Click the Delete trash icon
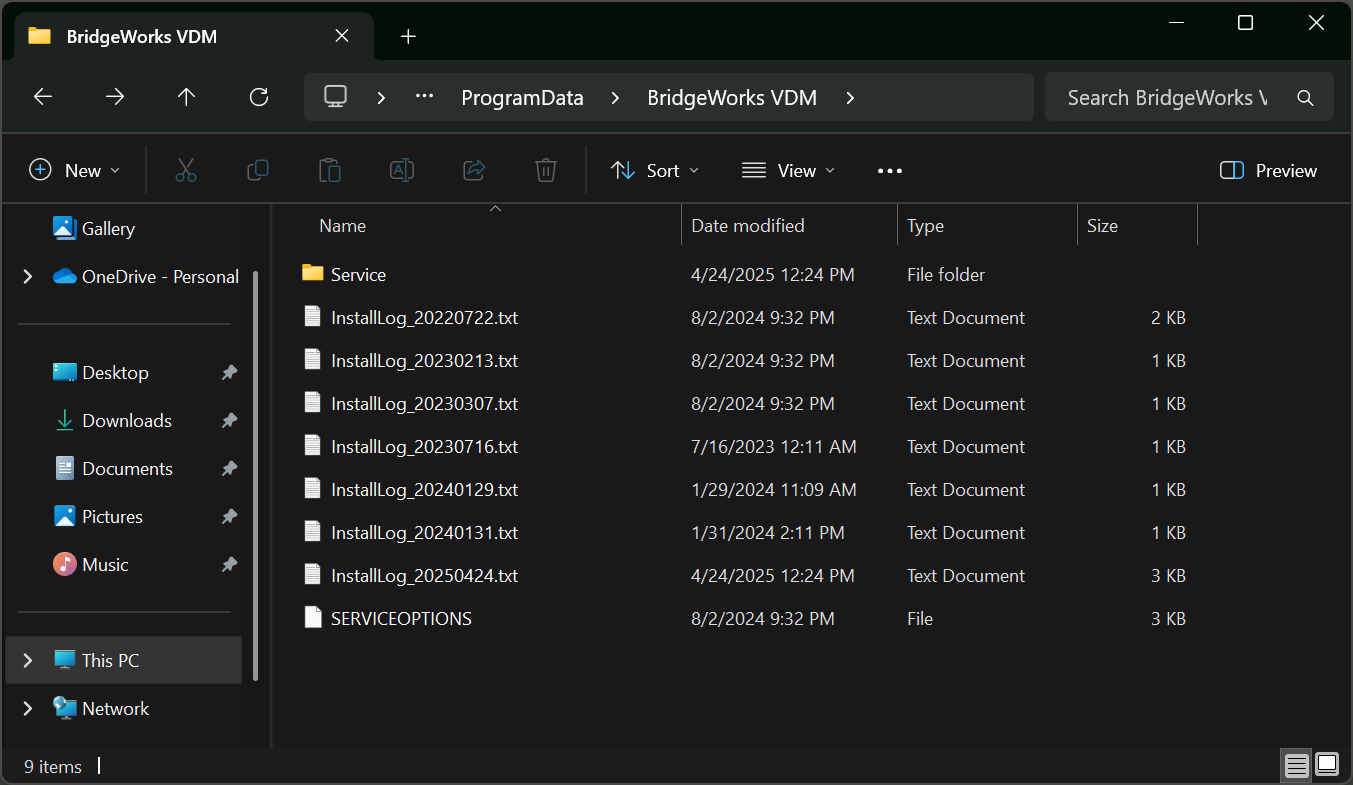1353x785 pixels. (546, 170)
